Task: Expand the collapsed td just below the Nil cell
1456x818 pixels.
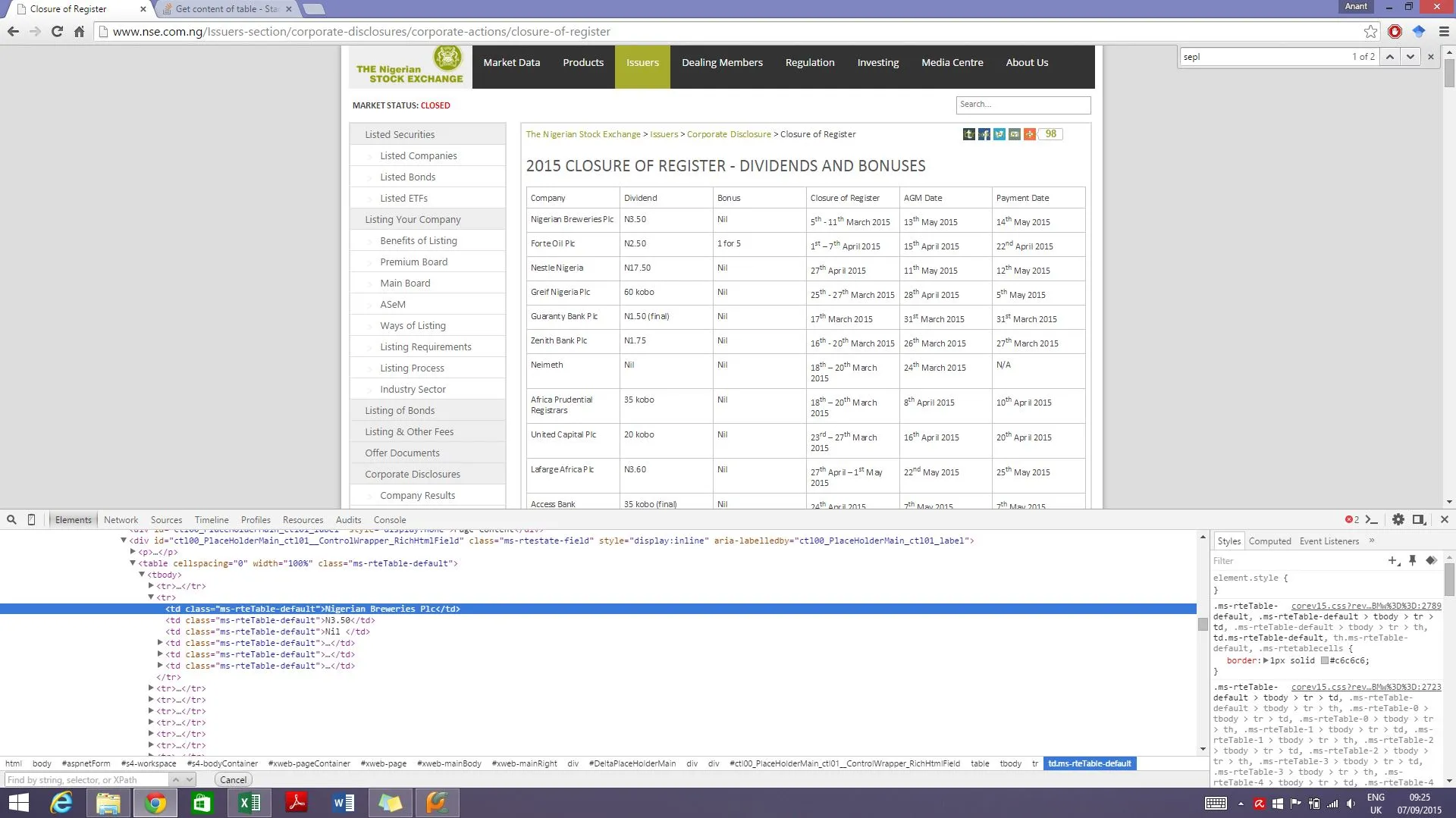Action: 160,643
